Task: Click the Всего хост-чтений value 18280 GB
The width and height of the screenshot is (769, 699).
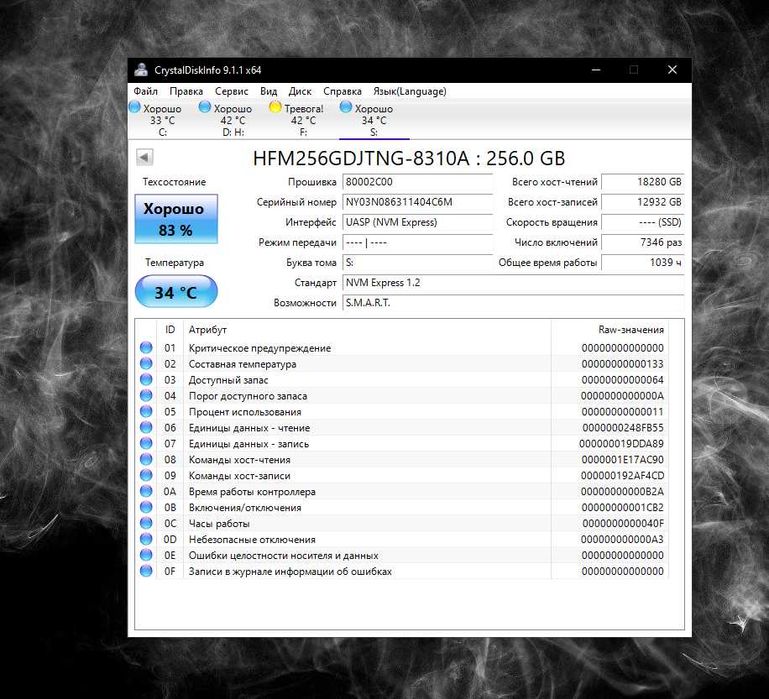Action: point(642,182)
